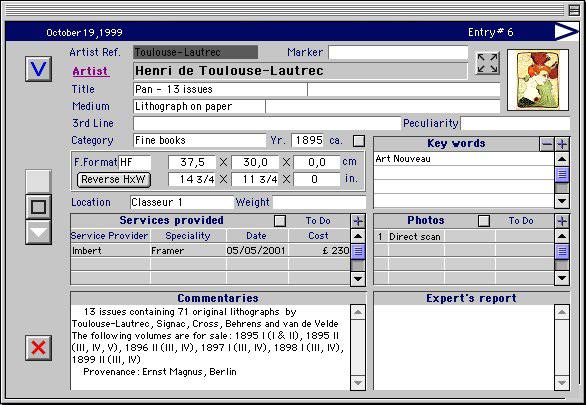This screenshot has height=405, width=586.
Task: Click inside Commentaries text area
Action: (x=210, y=347)
